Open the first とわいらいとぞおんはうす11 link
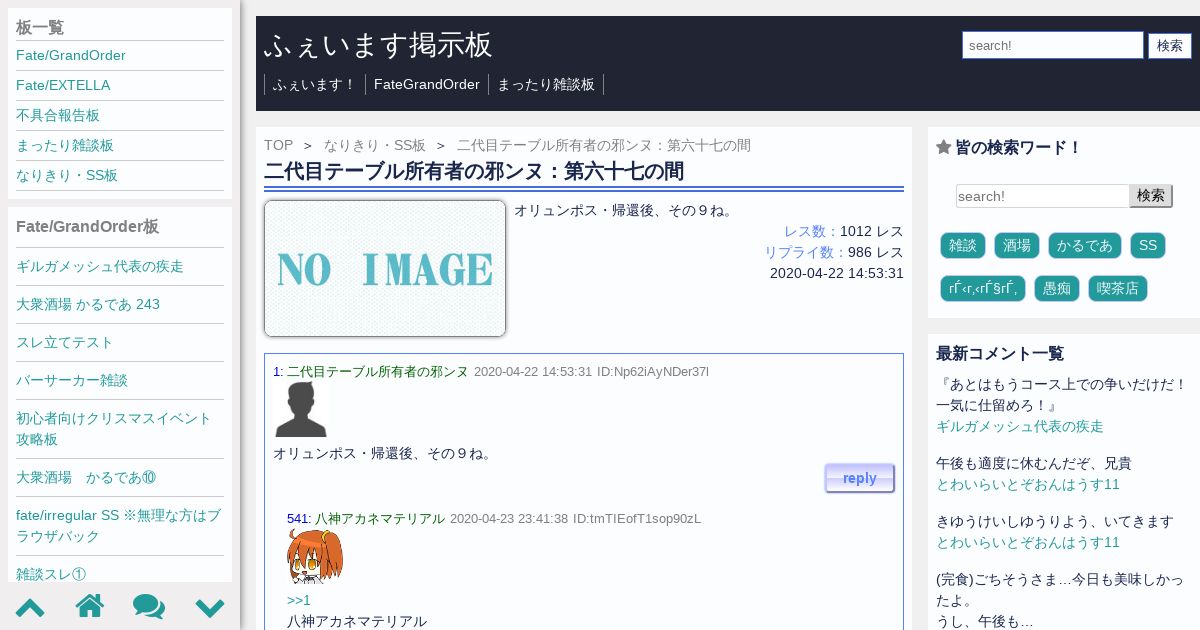The width and height of the screenshot is (1200, 630). [1028, 484]
